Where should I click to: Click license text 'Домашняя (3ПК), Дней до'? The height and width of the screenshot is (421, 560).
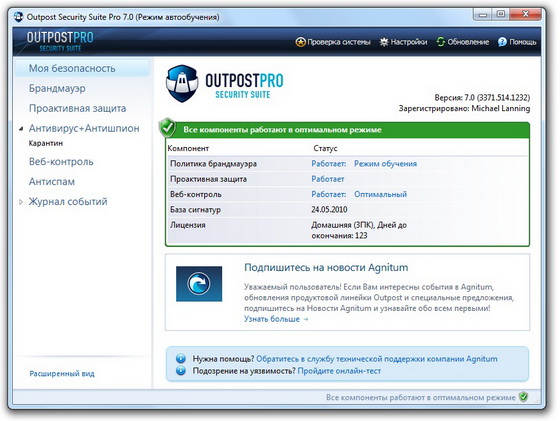(x=359, y=225)
